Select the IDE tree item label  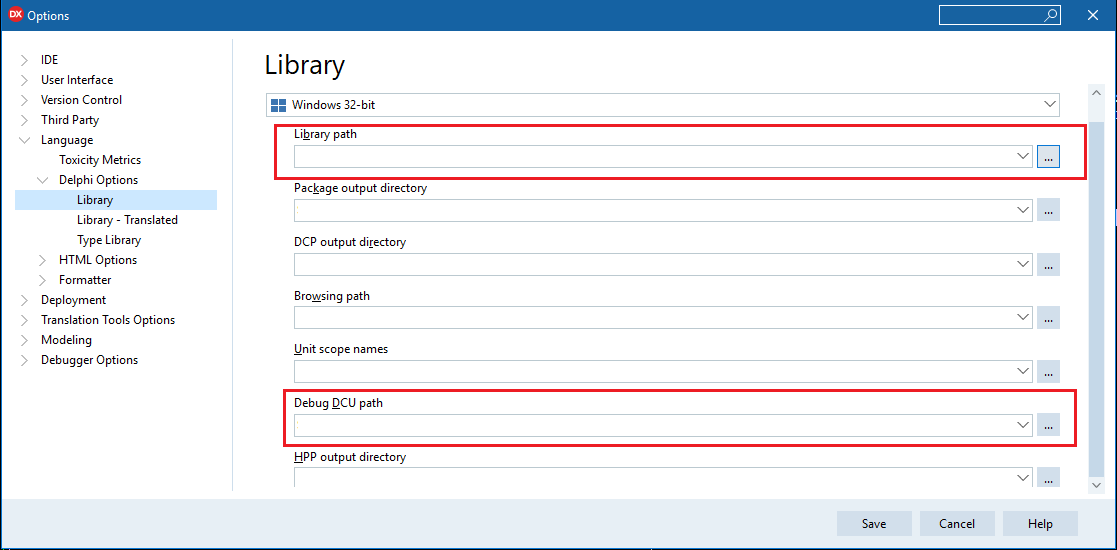click(49, 60)
